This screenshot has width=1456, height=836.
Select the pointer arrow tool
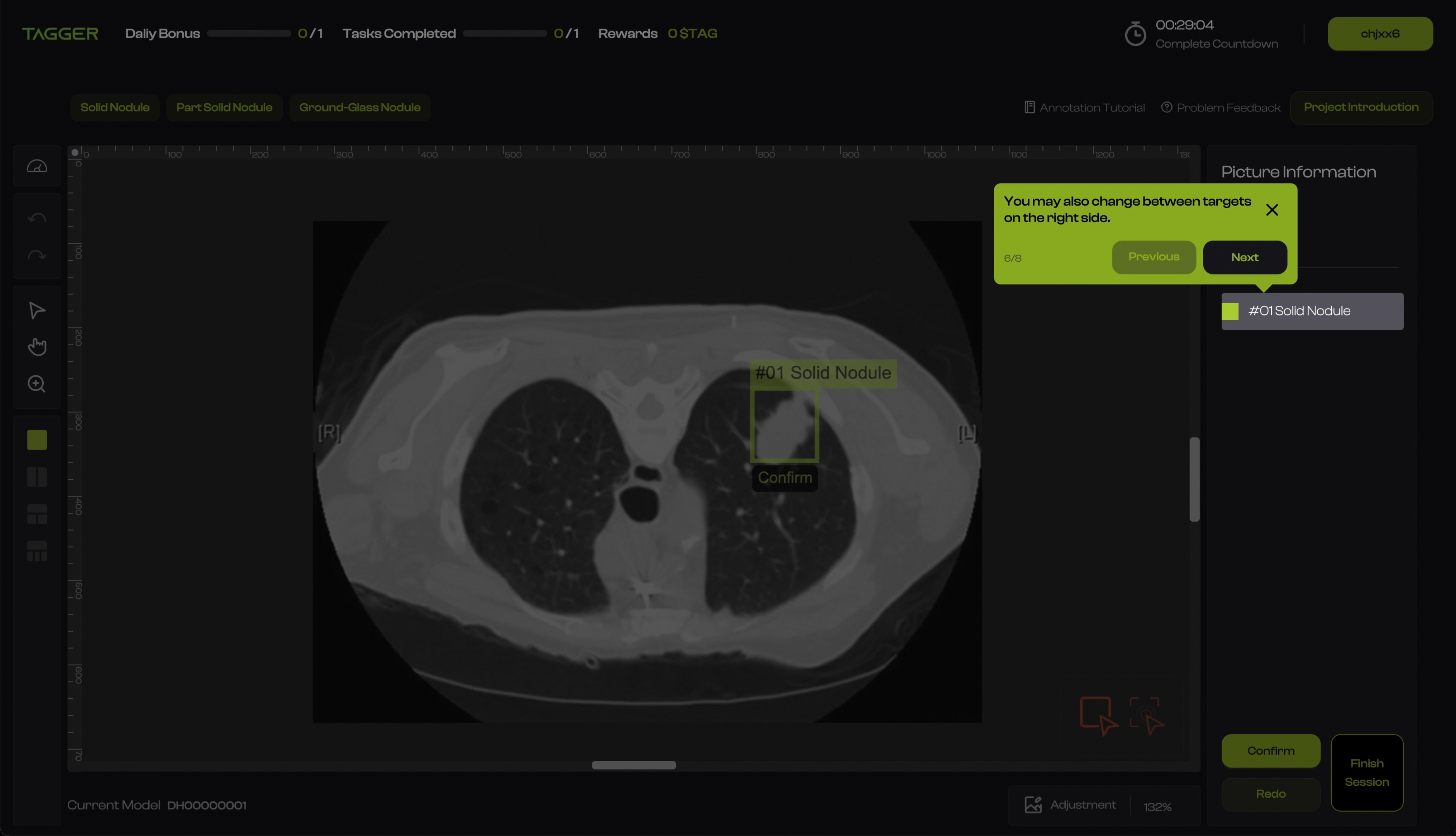[x=37, y=311]
